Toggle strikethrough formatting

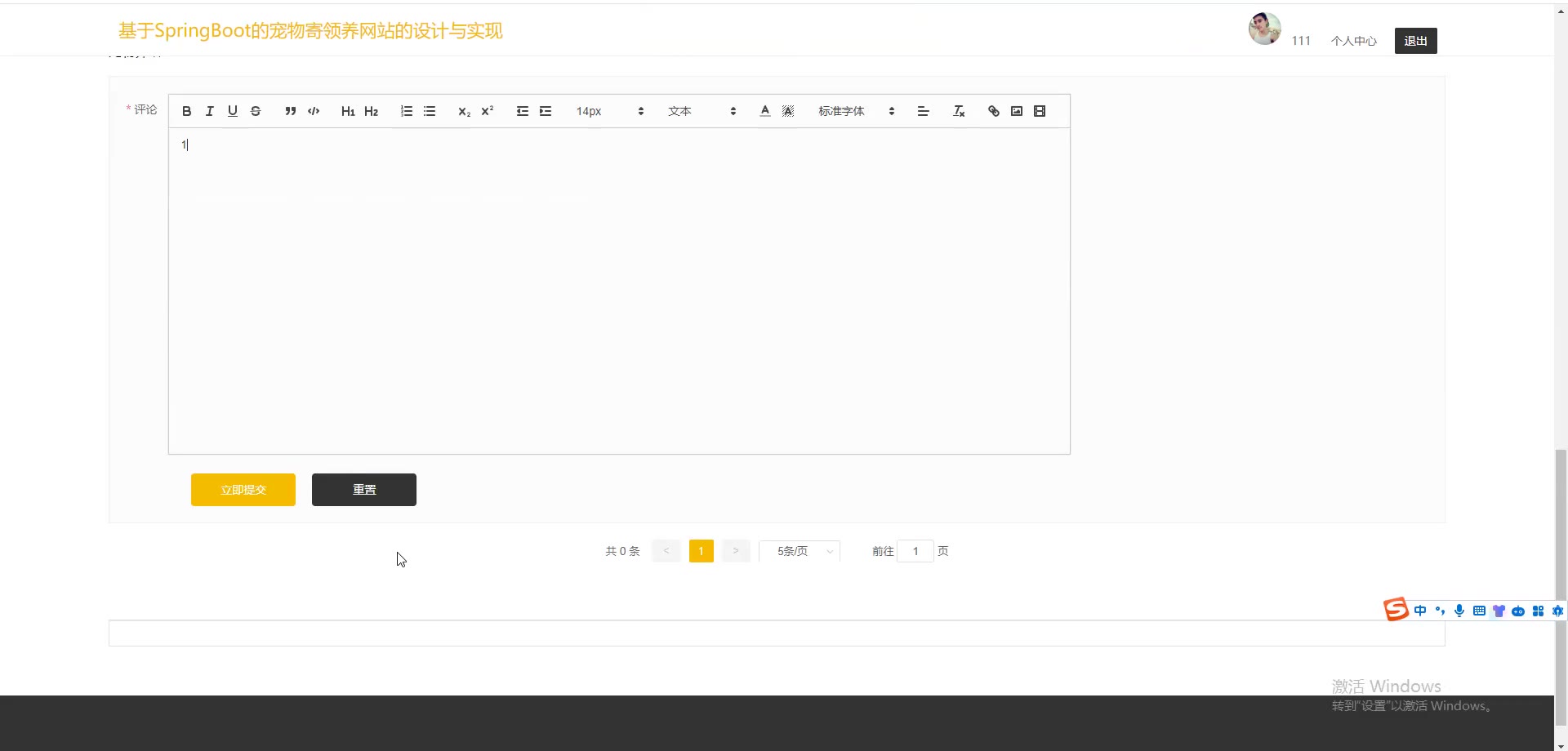[256, 111]
